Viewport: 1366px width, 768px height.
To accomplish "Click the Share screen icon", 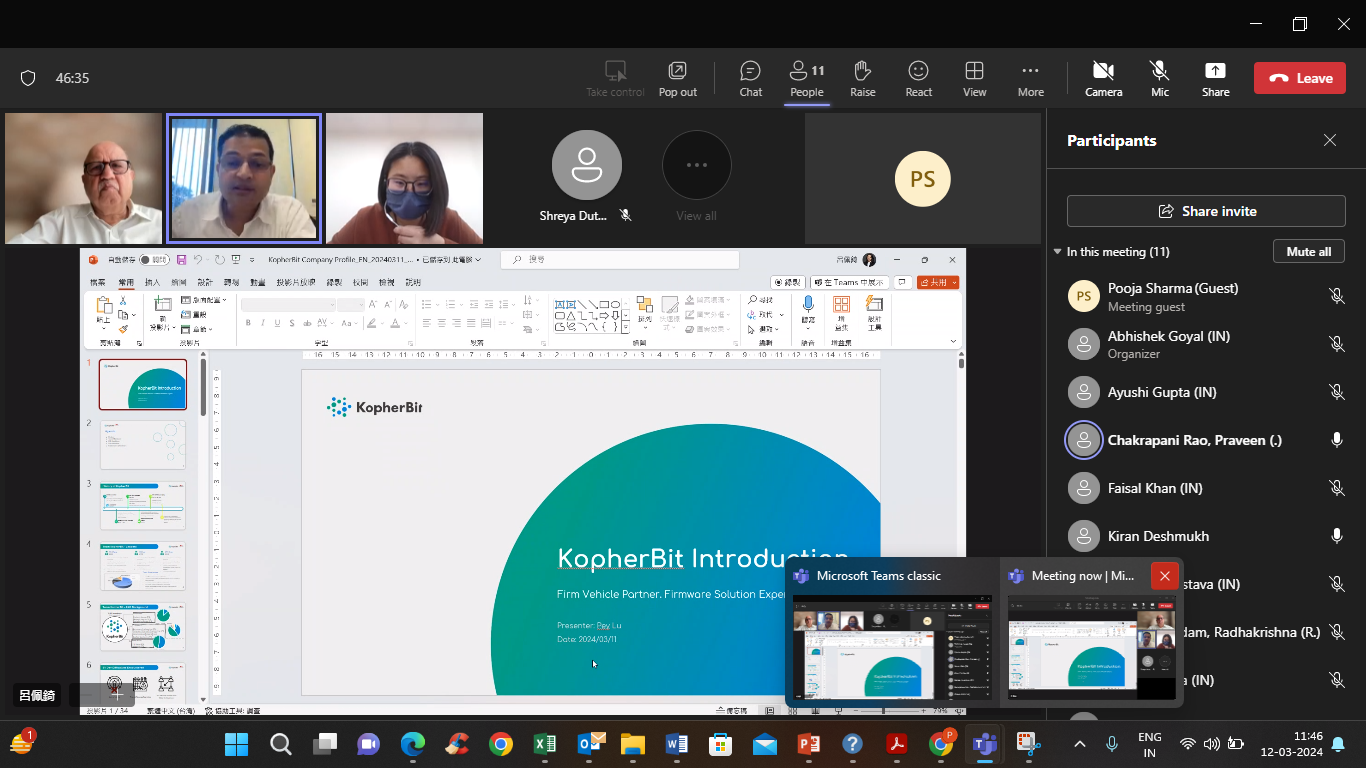I will tap(1215, 78).
